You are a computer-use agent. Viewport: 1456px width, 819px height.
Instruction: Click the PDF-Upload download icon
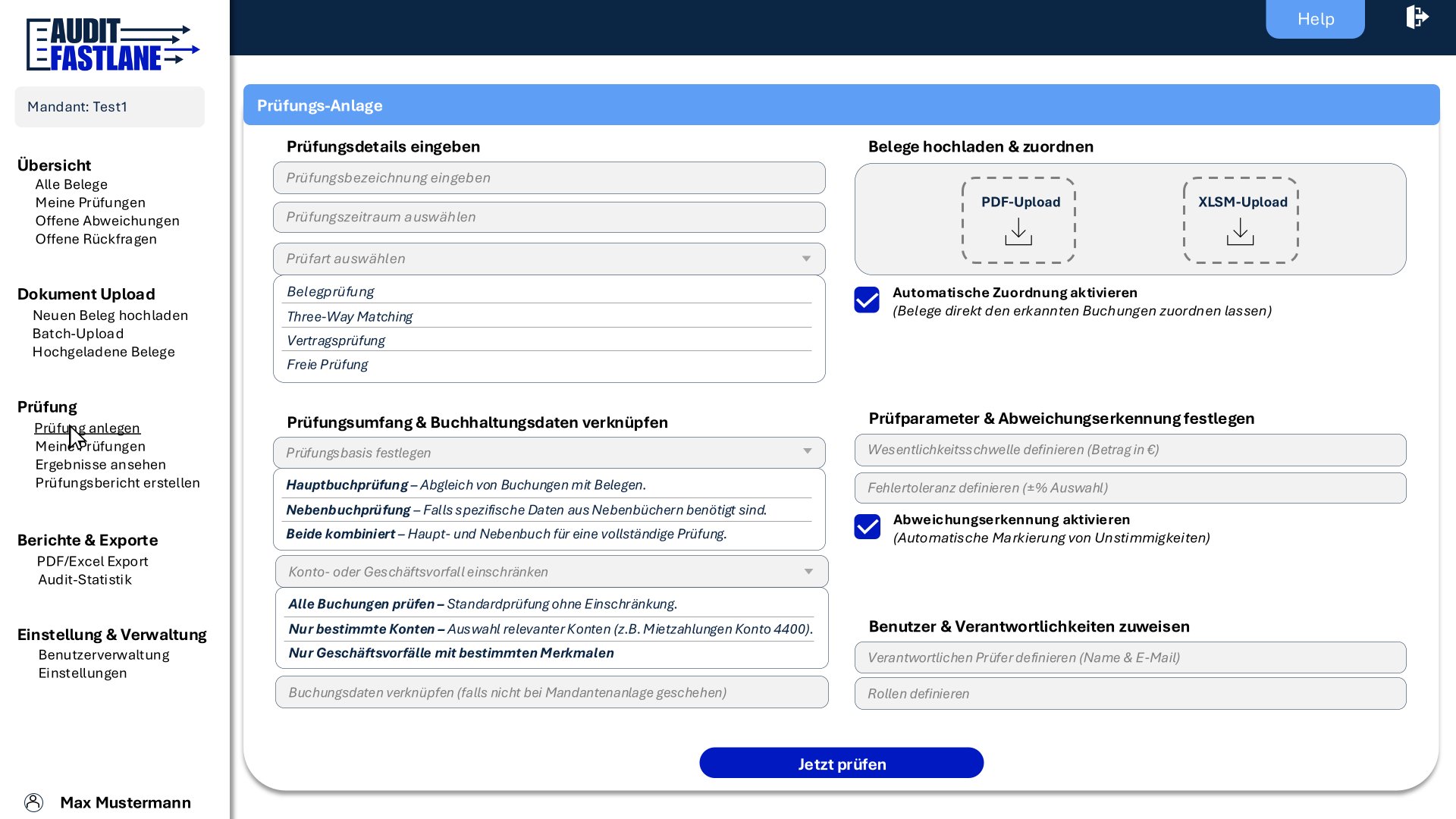click(x=1018, y=231)
